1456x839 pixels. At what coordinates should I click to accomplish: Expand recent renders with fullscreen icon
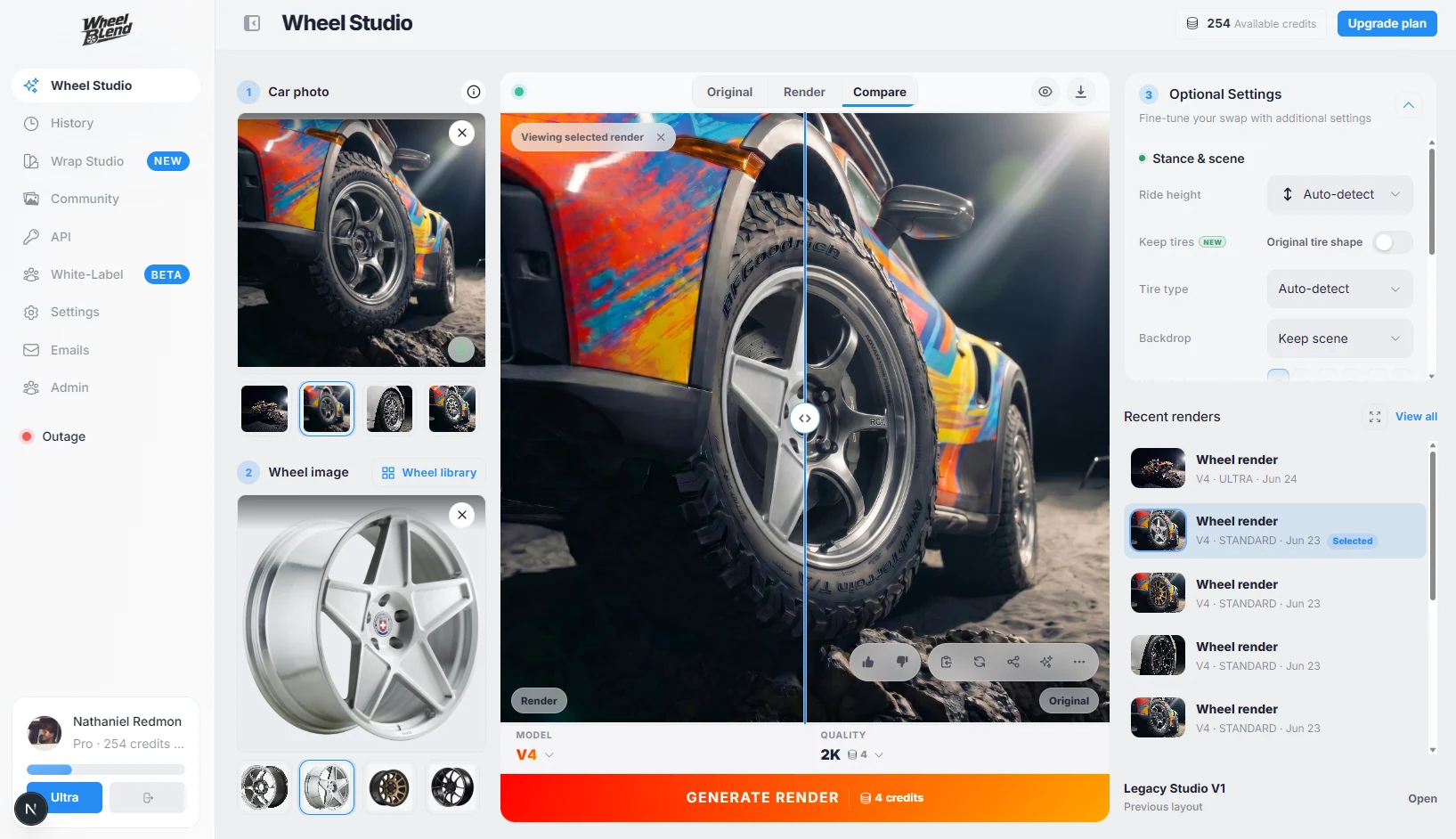pos(1375,417)
